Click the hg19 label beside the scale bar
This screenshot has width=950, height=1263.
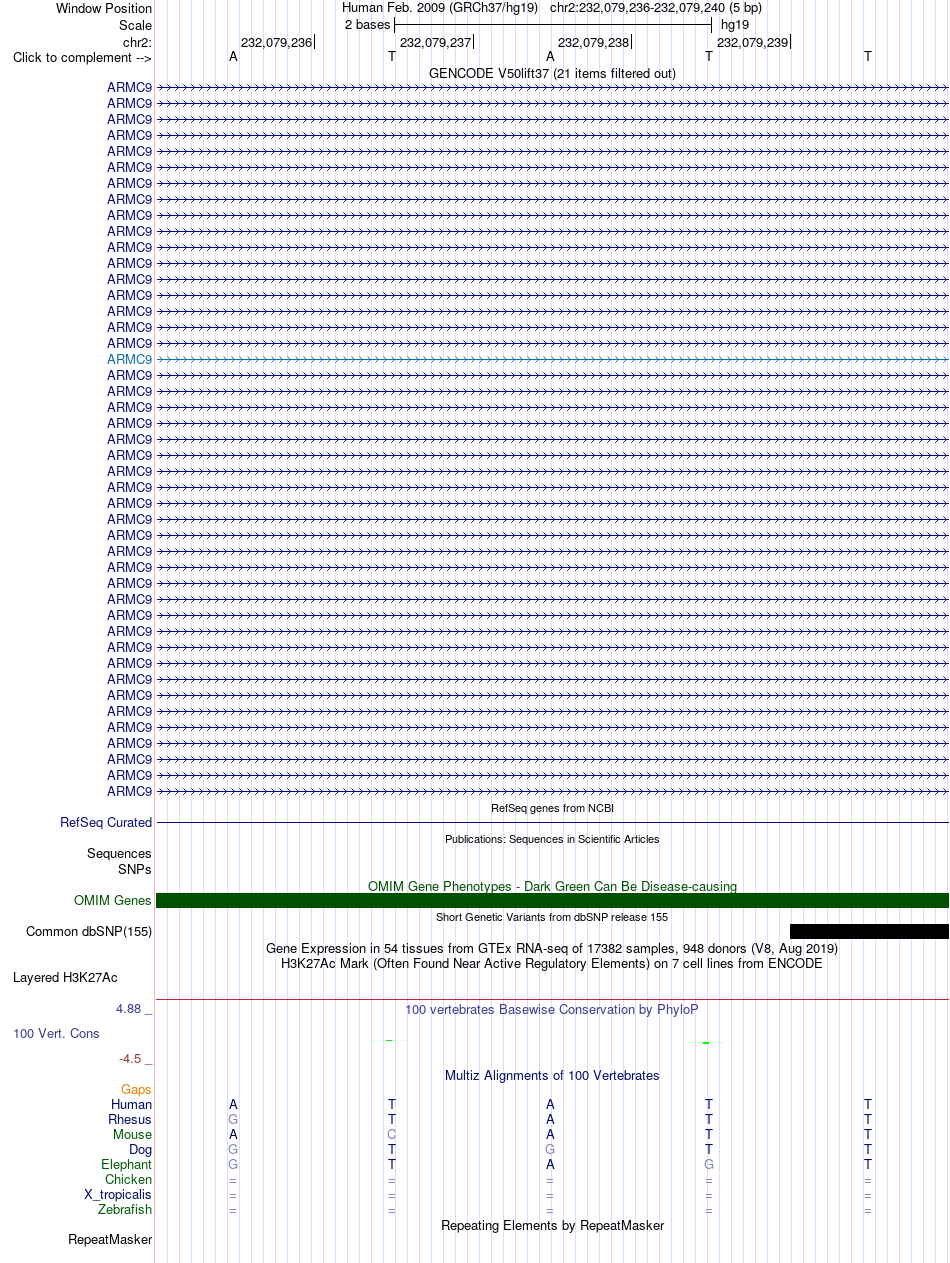[x=735, y=25]
